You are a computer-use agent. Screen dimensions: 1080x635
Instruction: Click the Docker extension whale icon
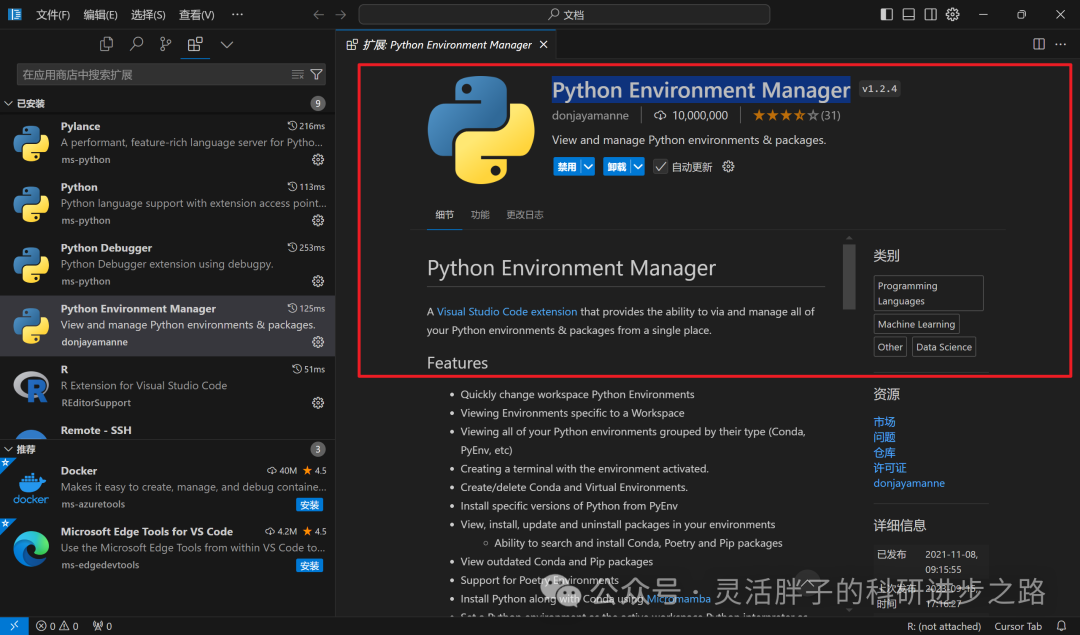click(31, 488)
